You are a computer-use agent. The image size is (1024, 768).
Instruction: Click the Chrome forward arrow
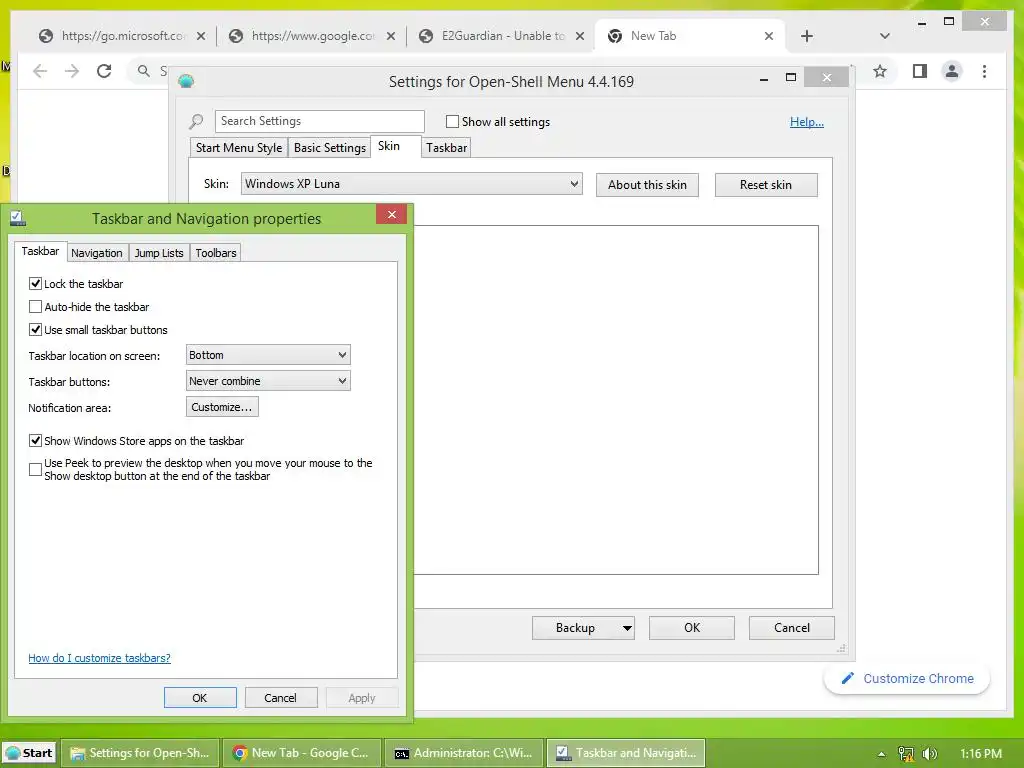point(72,71)
